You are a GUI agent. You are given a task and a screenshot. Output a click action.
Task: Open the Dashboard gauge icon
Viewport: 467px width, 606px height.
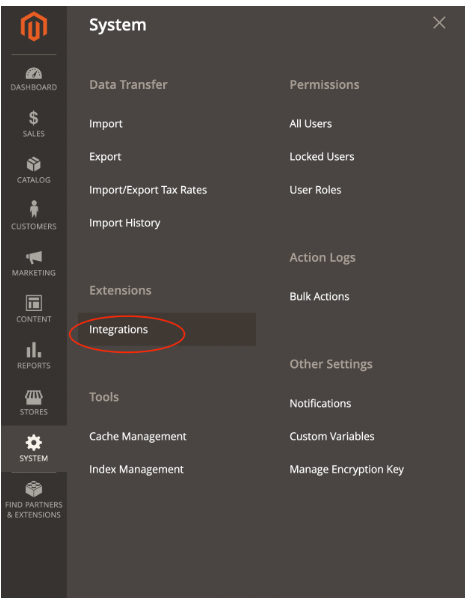coord(34,73)
